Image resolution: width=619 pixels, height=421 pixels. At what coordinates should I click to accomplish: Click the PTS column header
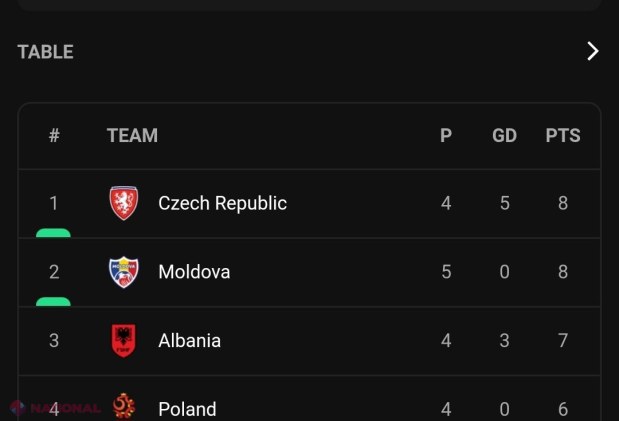(x=563, y=135)
